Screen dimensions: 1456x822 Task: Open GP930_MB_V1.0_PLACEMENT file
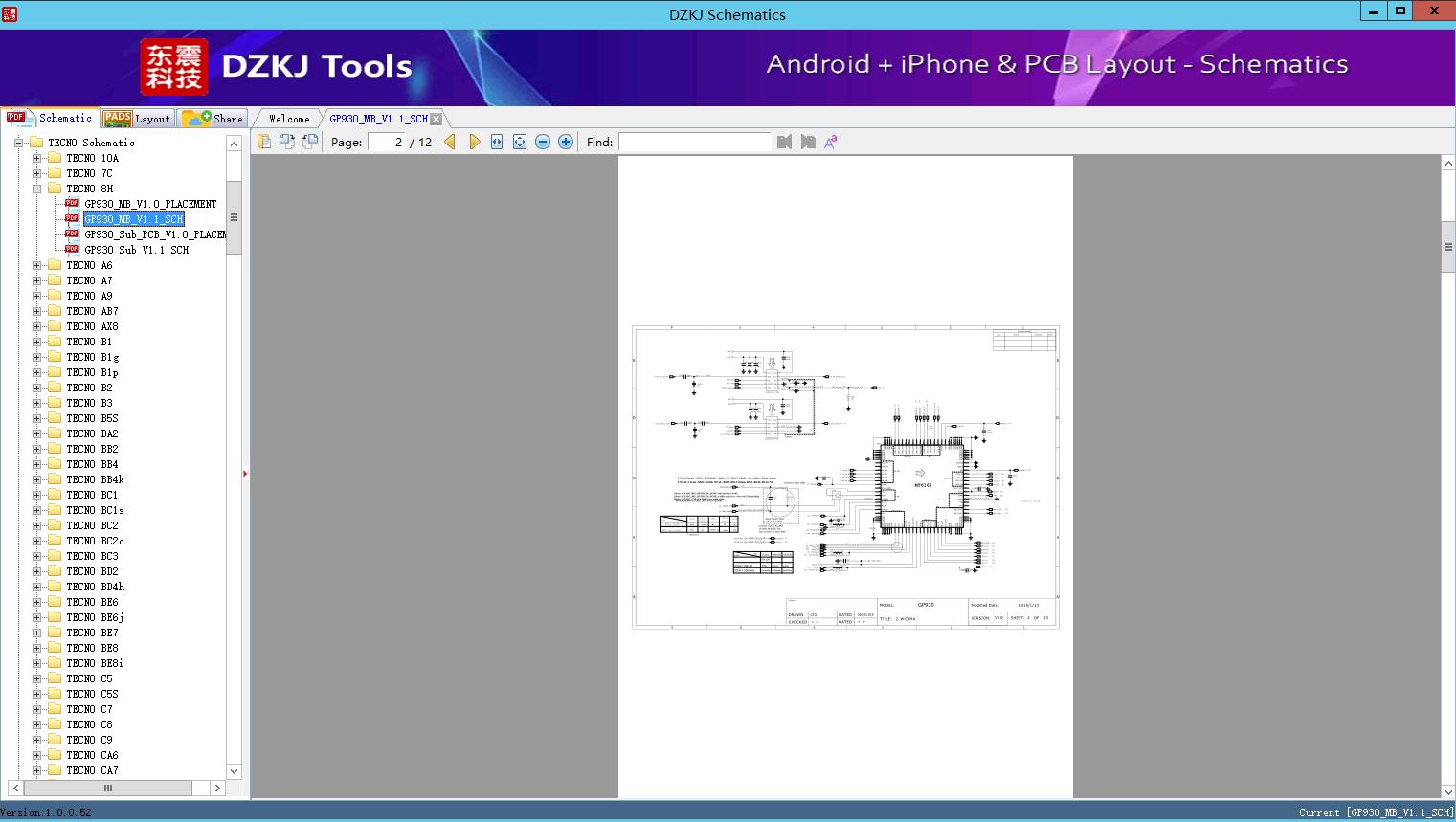pos(150,204)
